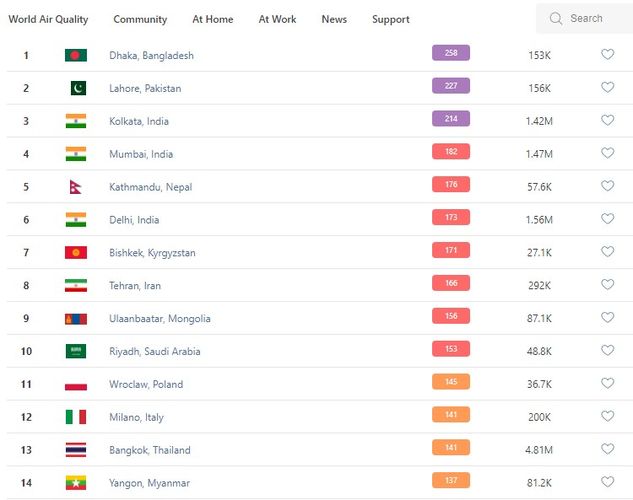Click the Bangladesh flag icon

[x=76, y=55]
